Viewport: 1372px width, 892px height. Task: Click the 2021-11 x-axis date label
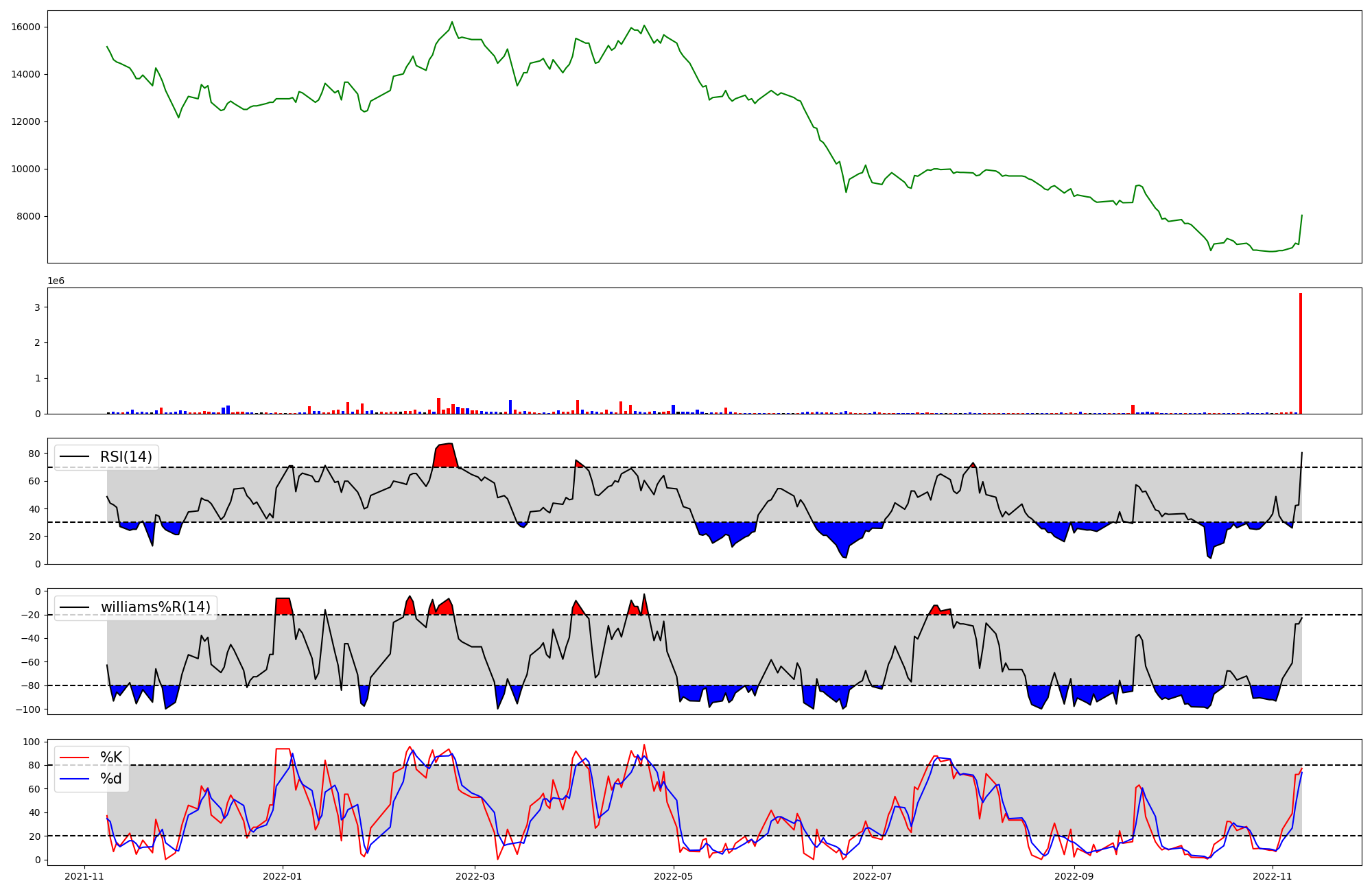pyautogui.click(x=84, y=876)
